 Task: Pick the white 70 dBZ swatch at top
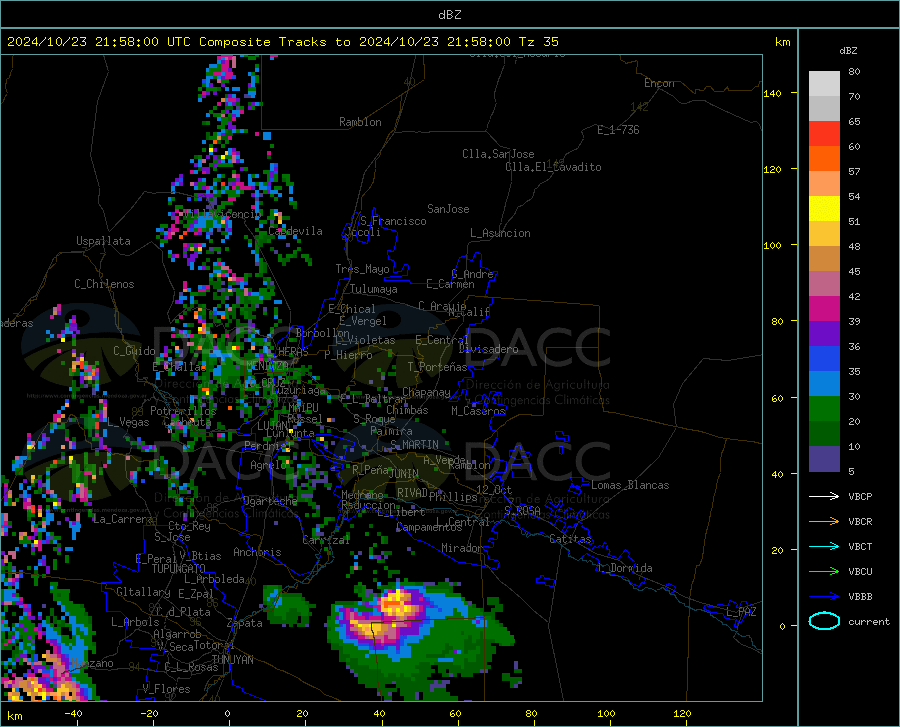[x=824, y=84]
